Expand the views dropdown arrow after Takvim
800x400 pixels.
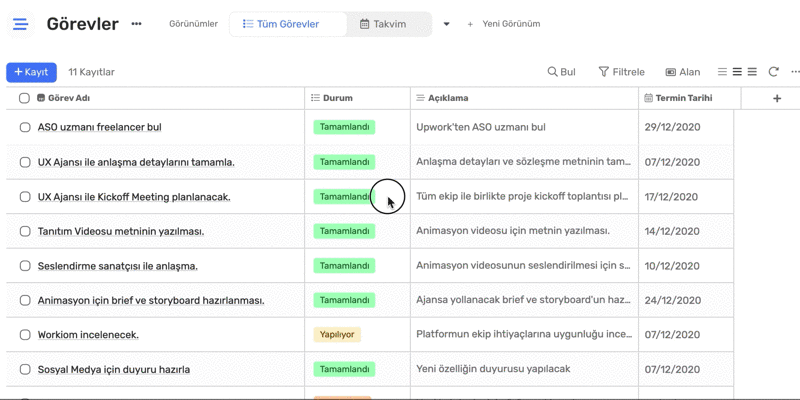coord(446,24)
